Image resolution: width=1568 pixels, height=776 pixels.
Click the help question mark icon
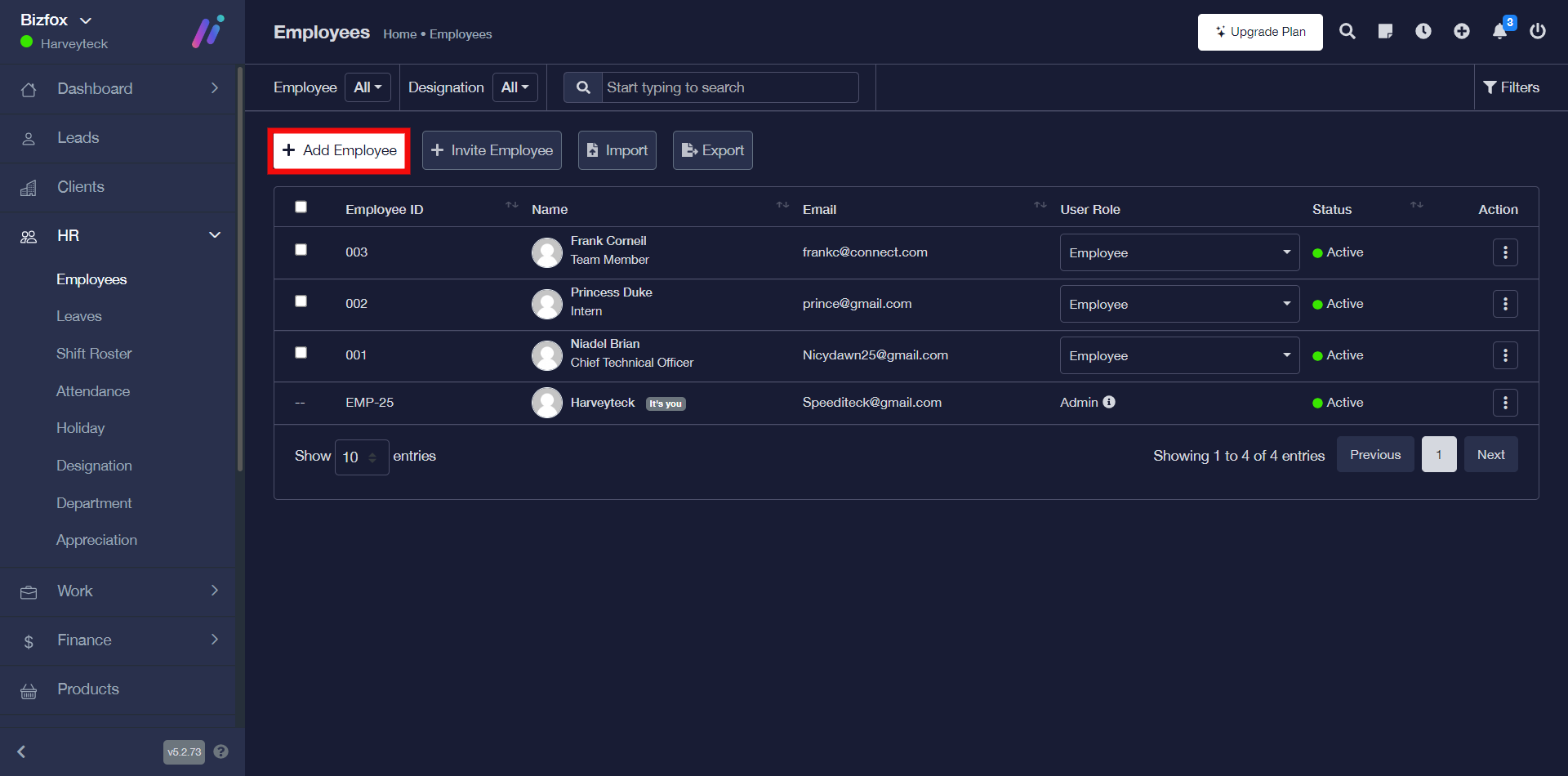[221, 751]
